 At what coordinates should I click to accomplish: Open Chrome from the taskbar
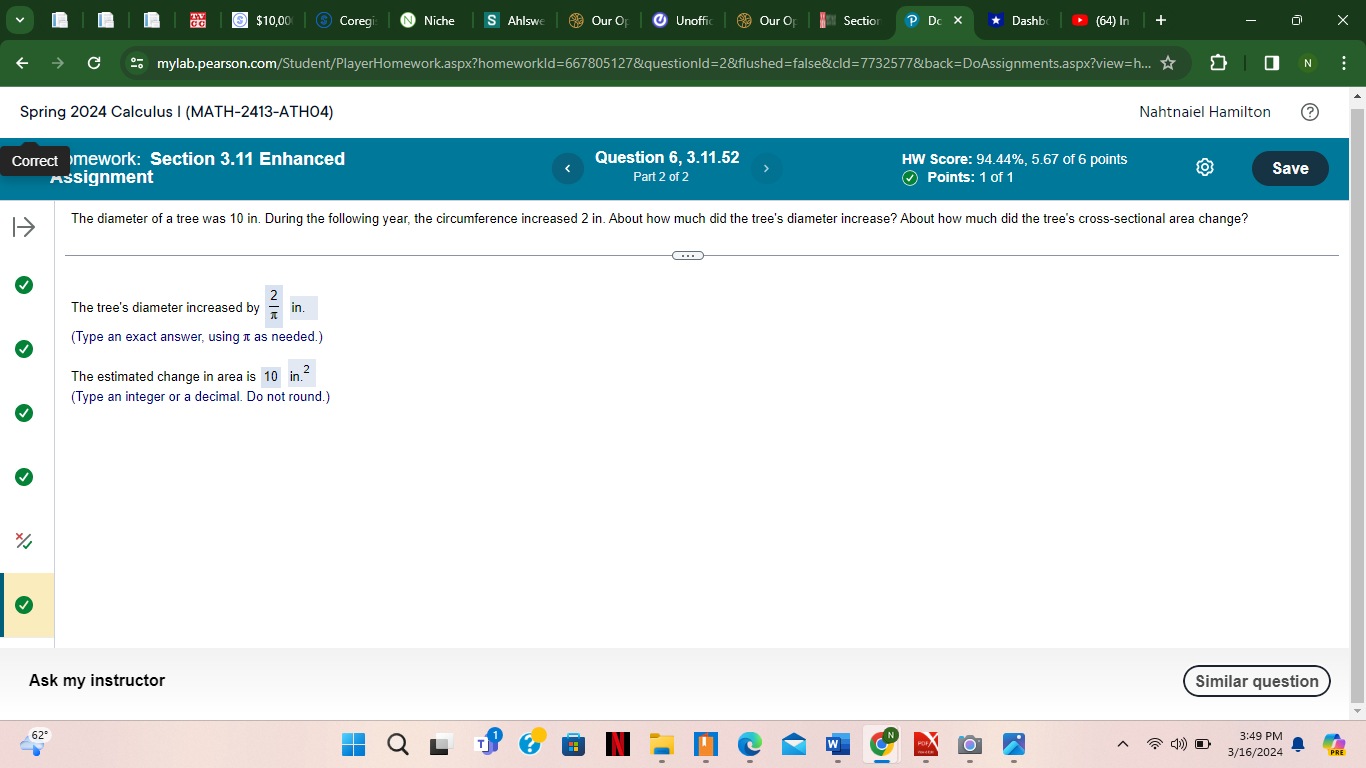[x=881, y=745]
